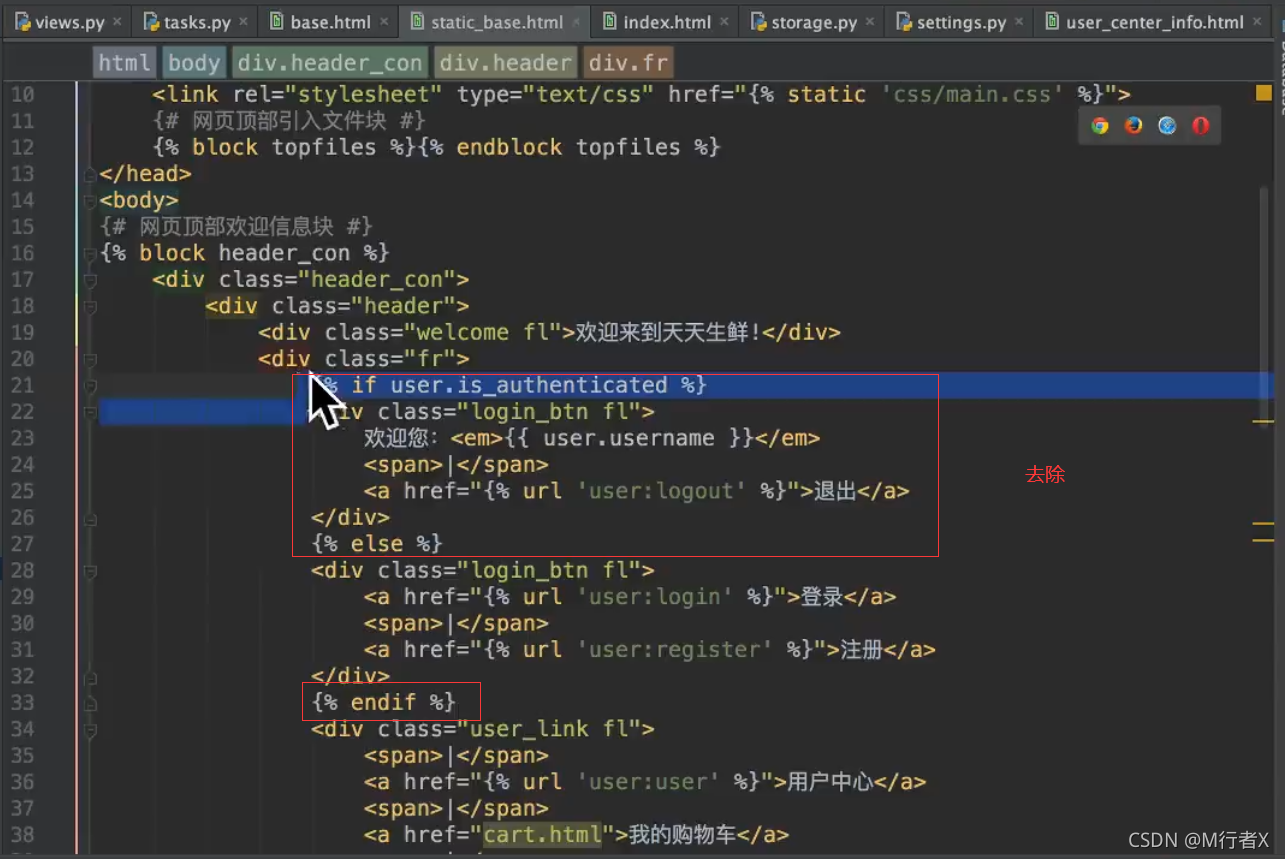This screenshot has height=859, width=1285.
Task: Click the comment 网页顶部欢迎信息块
Action: tap(236, 226)
